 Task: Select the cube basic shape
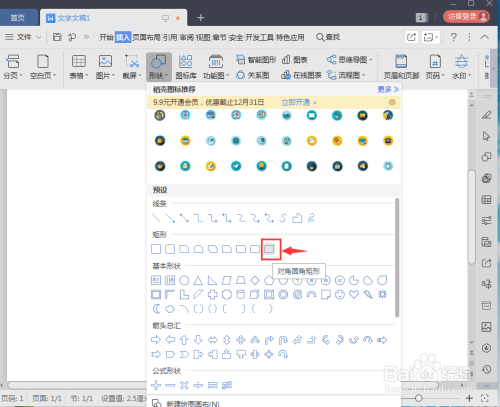click(255, 294)
